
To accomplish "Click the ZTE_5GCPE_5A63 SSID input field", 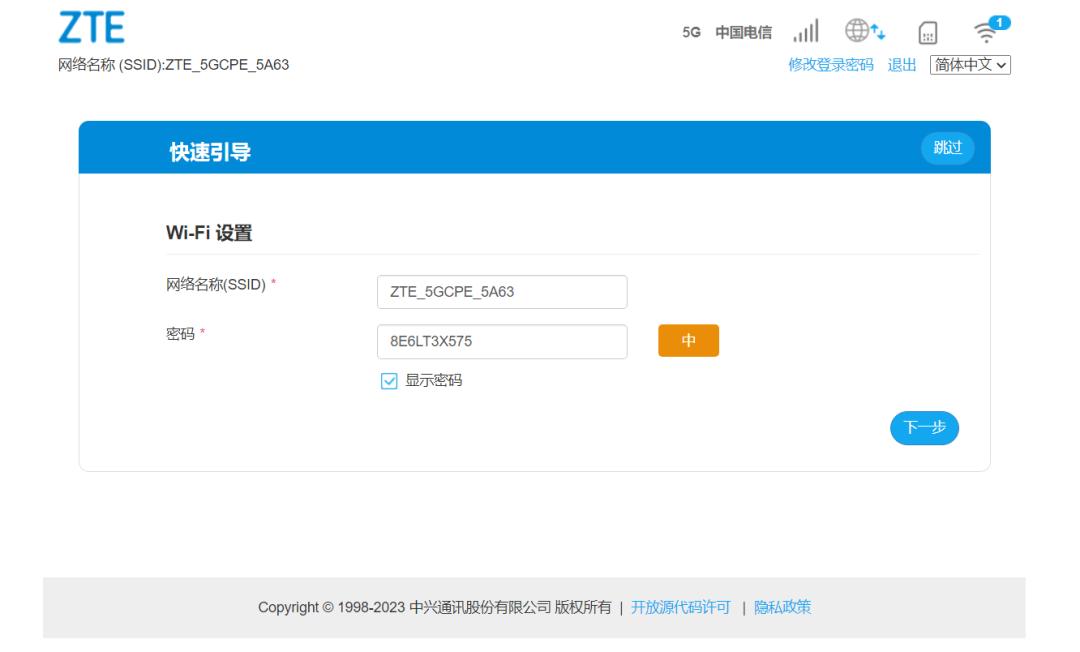I will [x=501, y=292].
